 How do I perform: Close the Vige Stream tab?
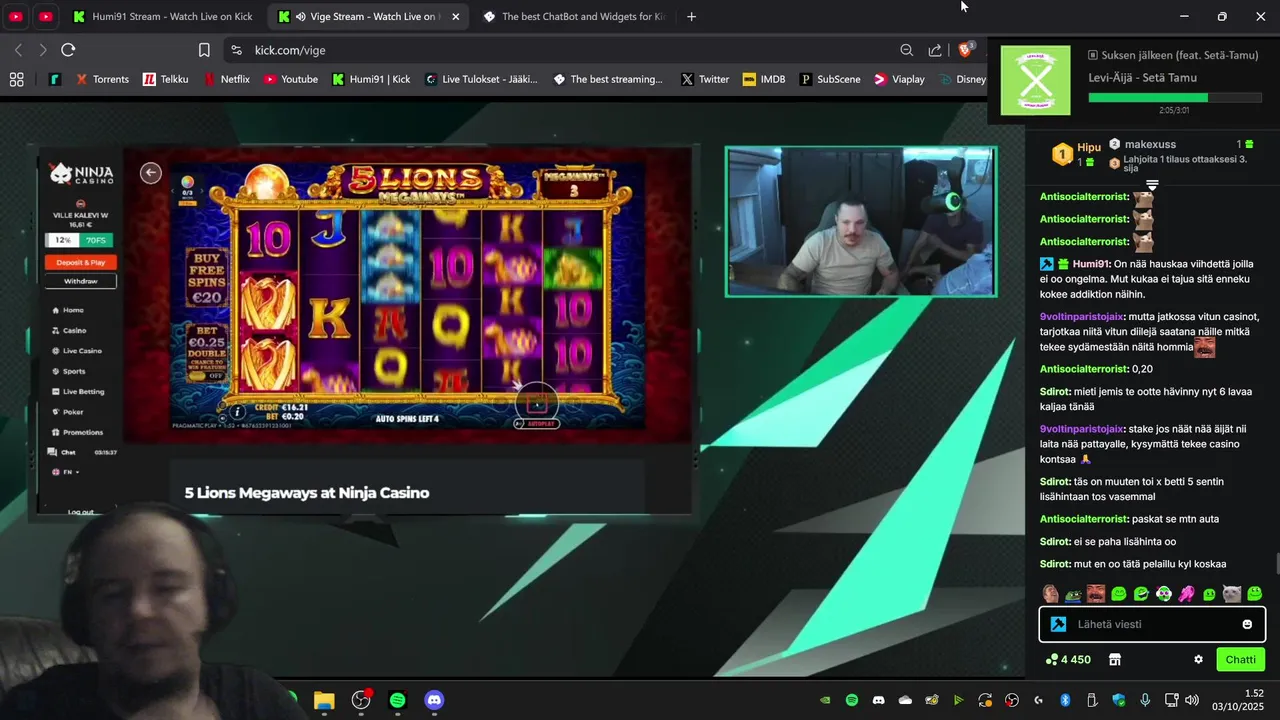(456, 16)
